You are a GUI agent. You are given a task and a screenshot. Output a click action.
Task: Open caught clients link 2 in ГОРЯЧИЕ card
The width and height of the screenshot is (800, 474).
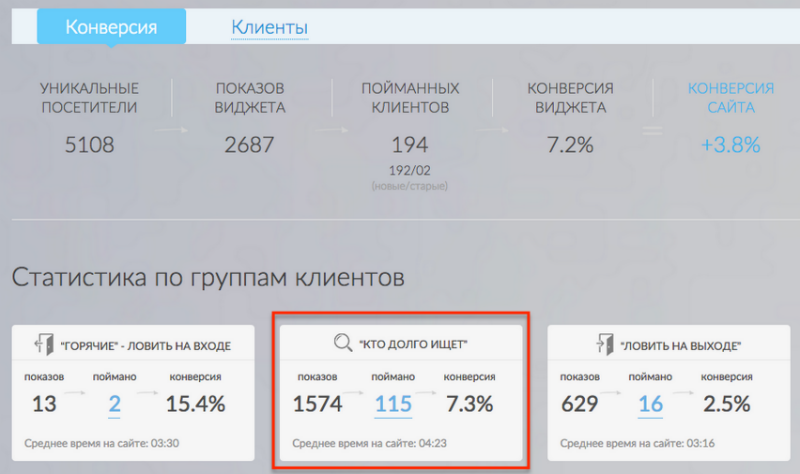(x=114, y=404)
